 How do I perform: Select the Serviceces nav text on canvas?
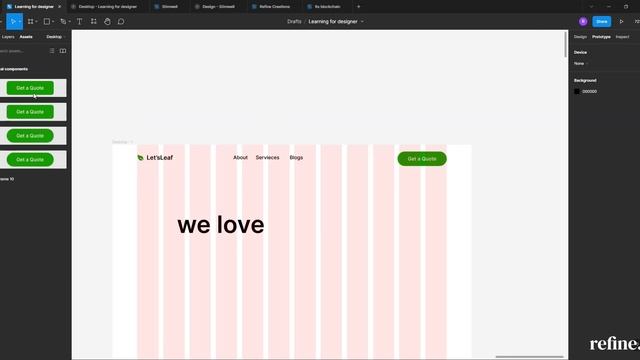click(x=267, y=158)
